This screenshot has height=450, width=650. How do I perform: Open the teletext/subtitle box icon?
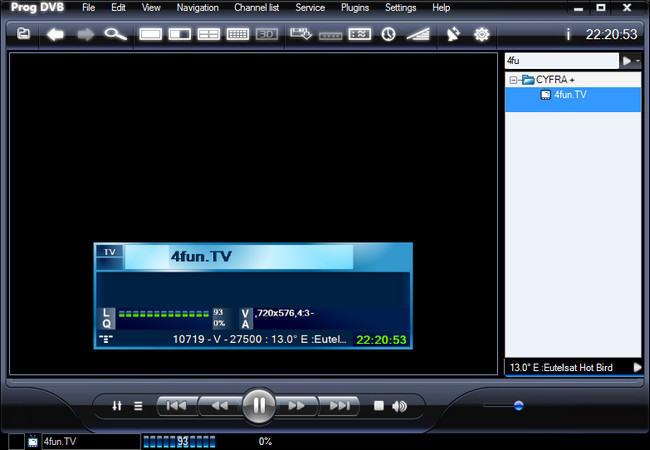tap(359, 34)
